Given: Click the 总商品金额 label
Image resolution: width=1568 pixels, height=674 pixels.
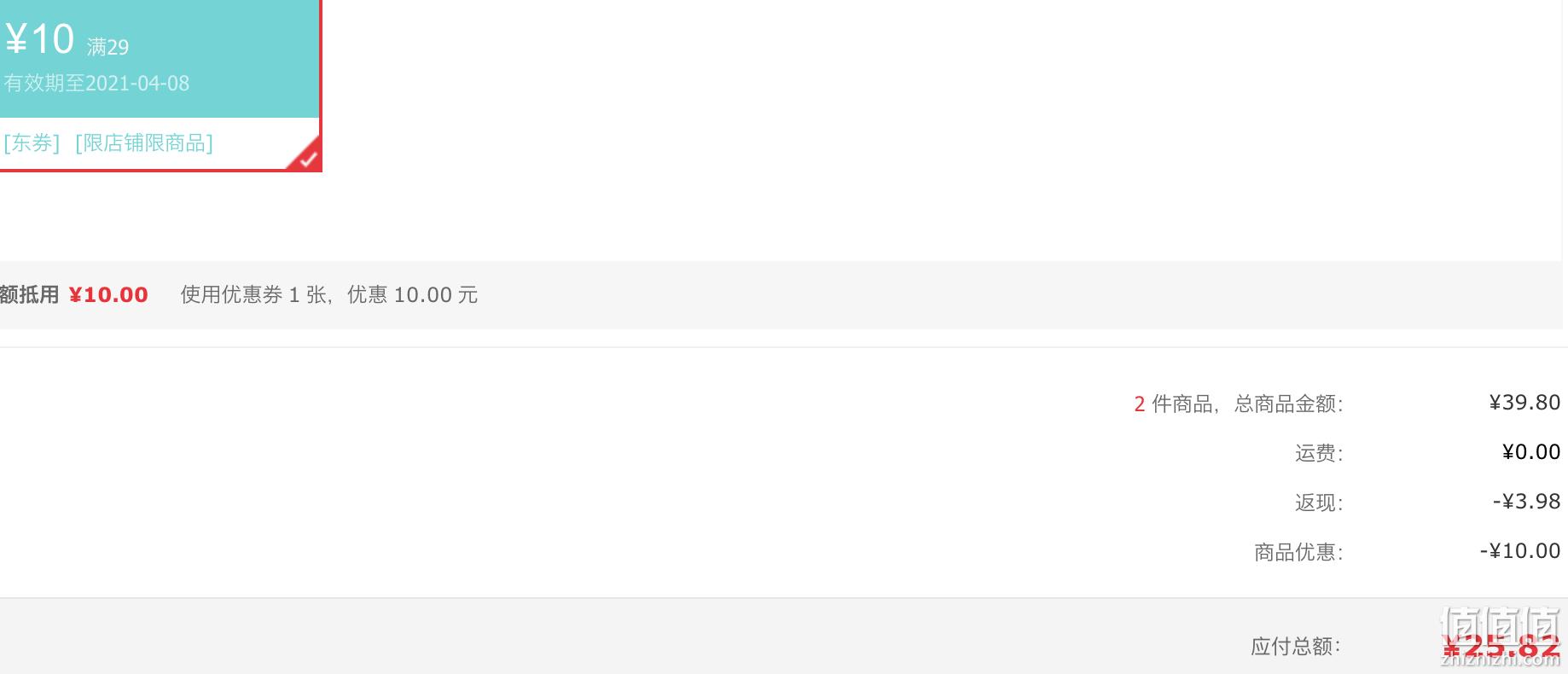Looking at the screenshot, I should 1288,404.
